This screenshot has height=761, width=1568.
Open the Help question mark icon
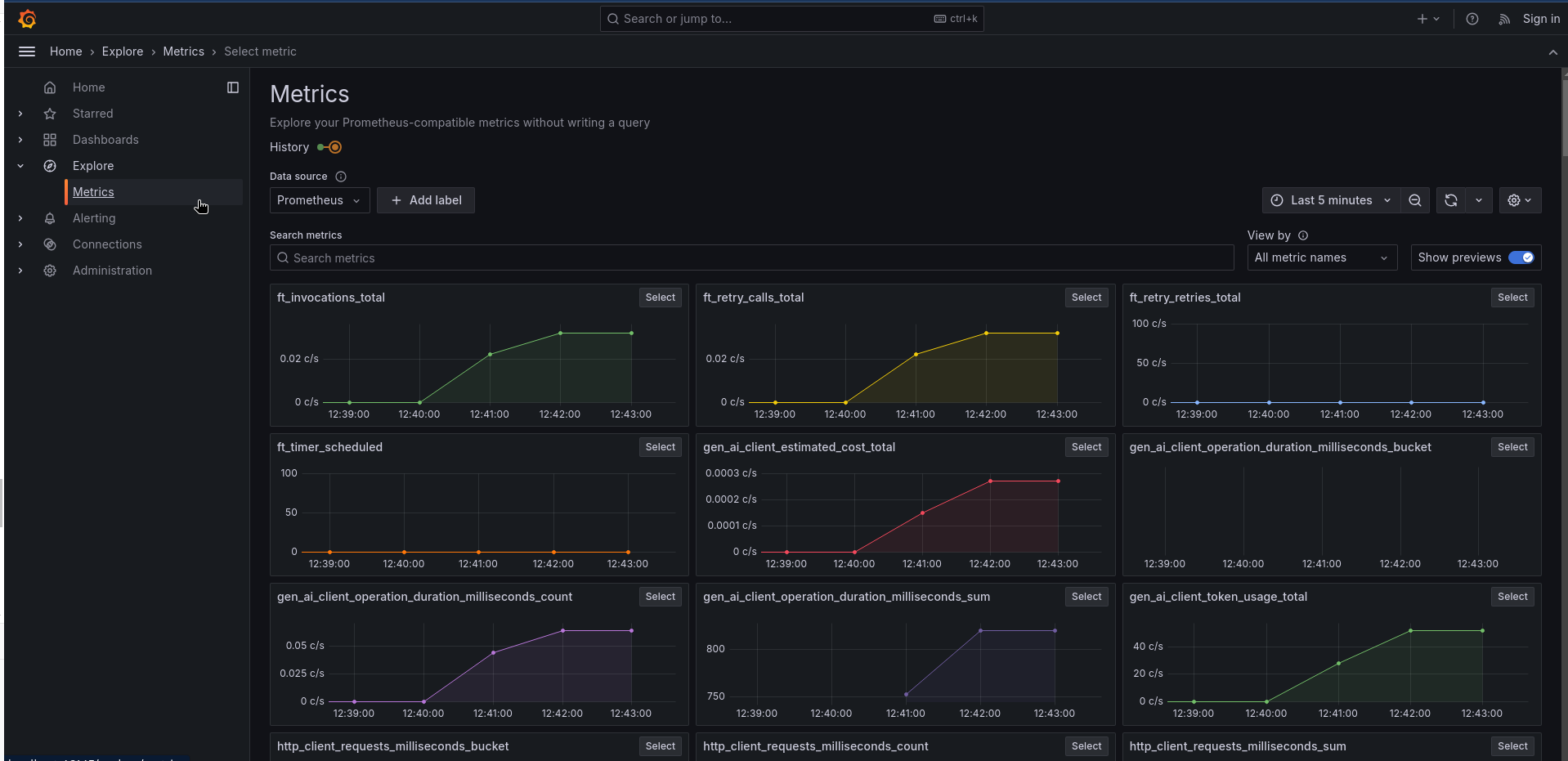(1472, 18)
